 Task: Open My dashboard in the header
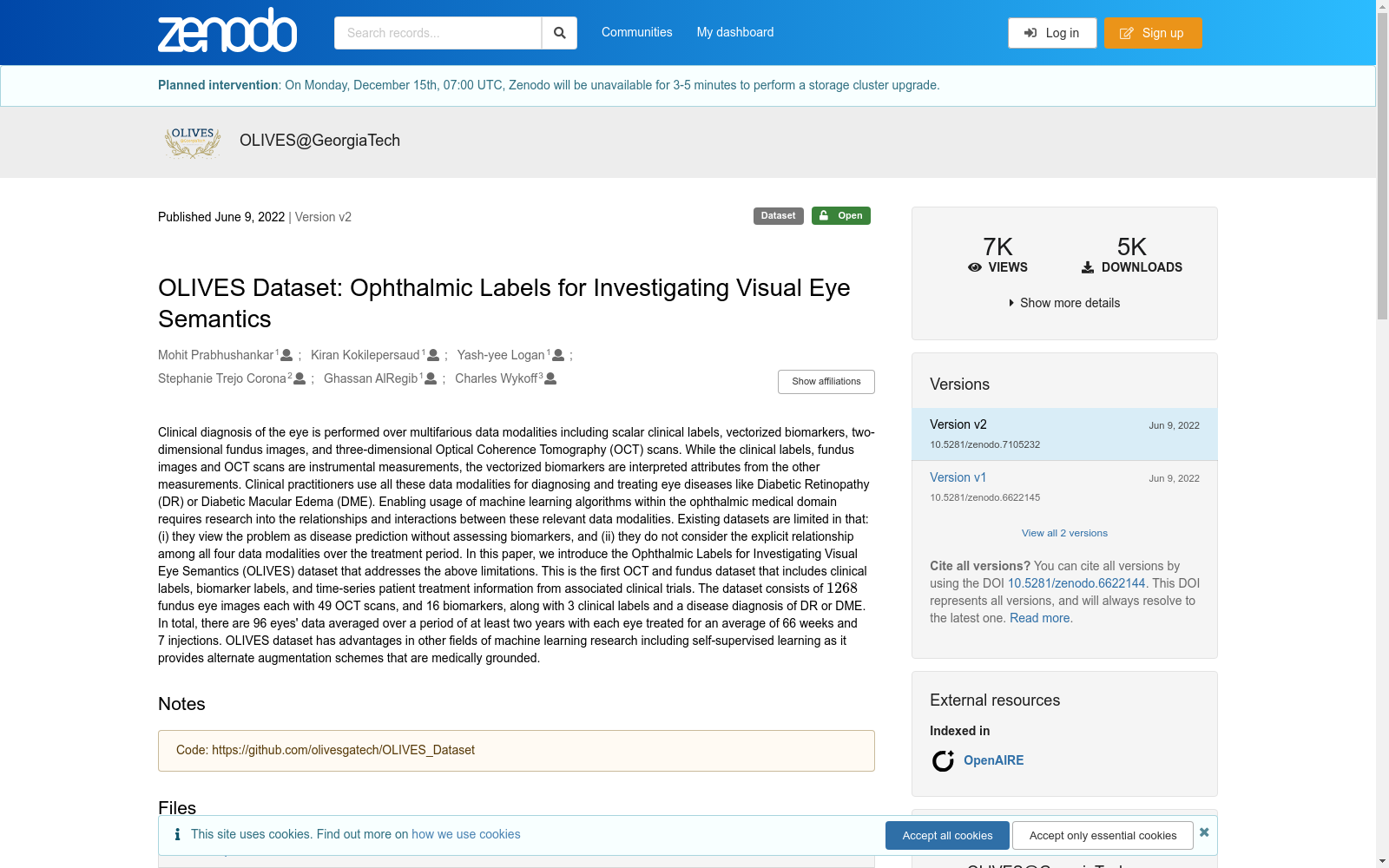pyautogui.click(x=735, y=32)
